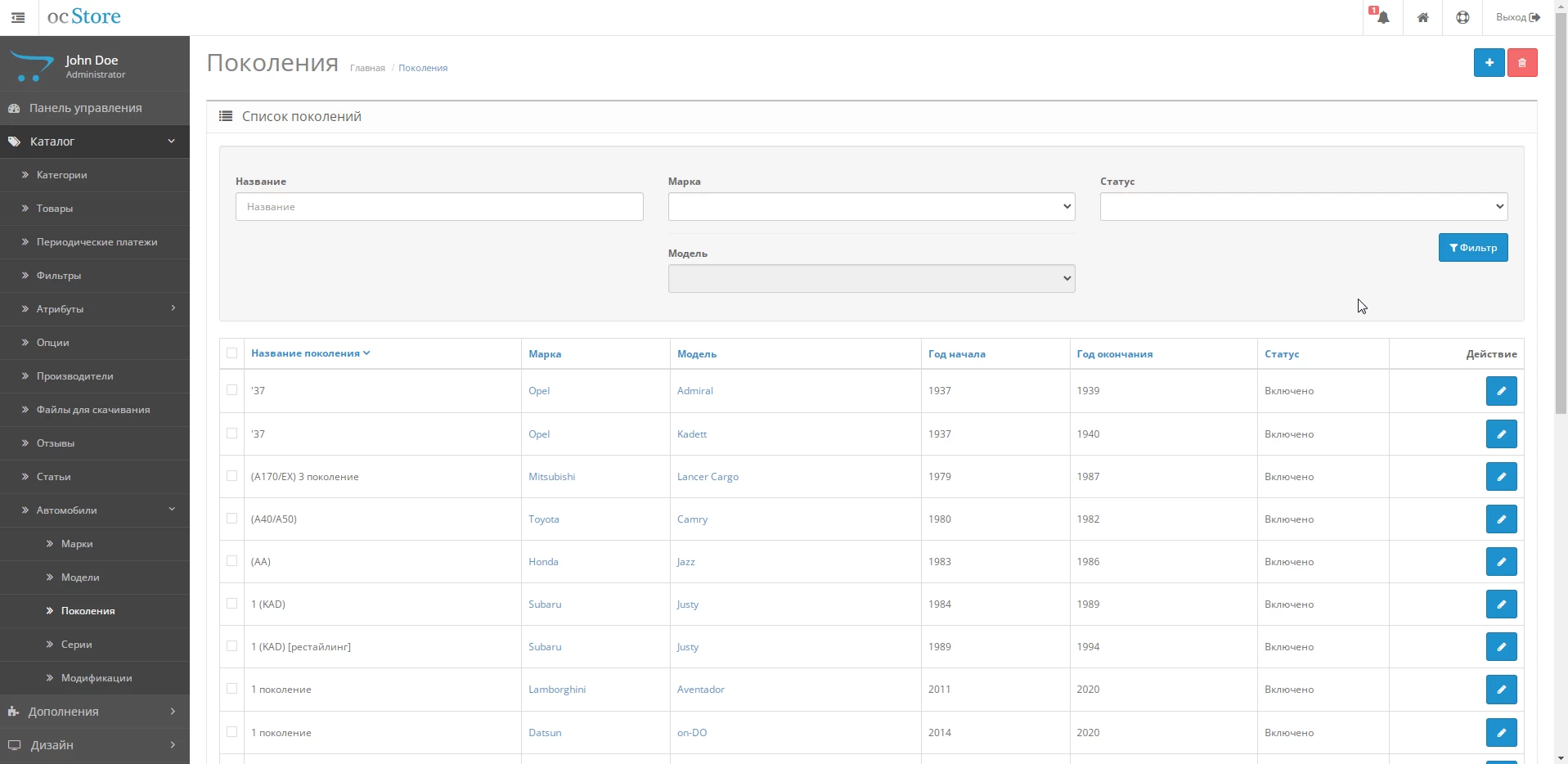This screenshot has height=764, width=1568.
Task: Edit the Honda Jazz (AA) row
Action: (1502, 562)
